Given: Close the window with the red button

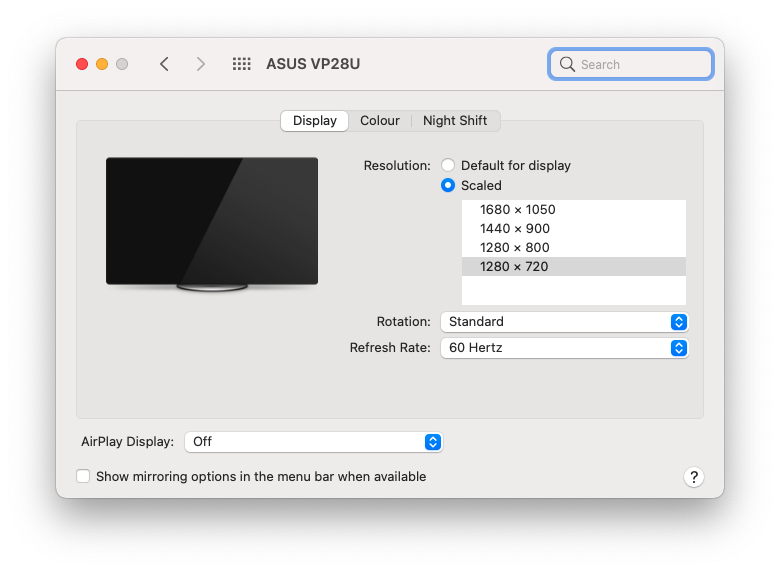Looking at the screenshot, I should pos(82,64).
